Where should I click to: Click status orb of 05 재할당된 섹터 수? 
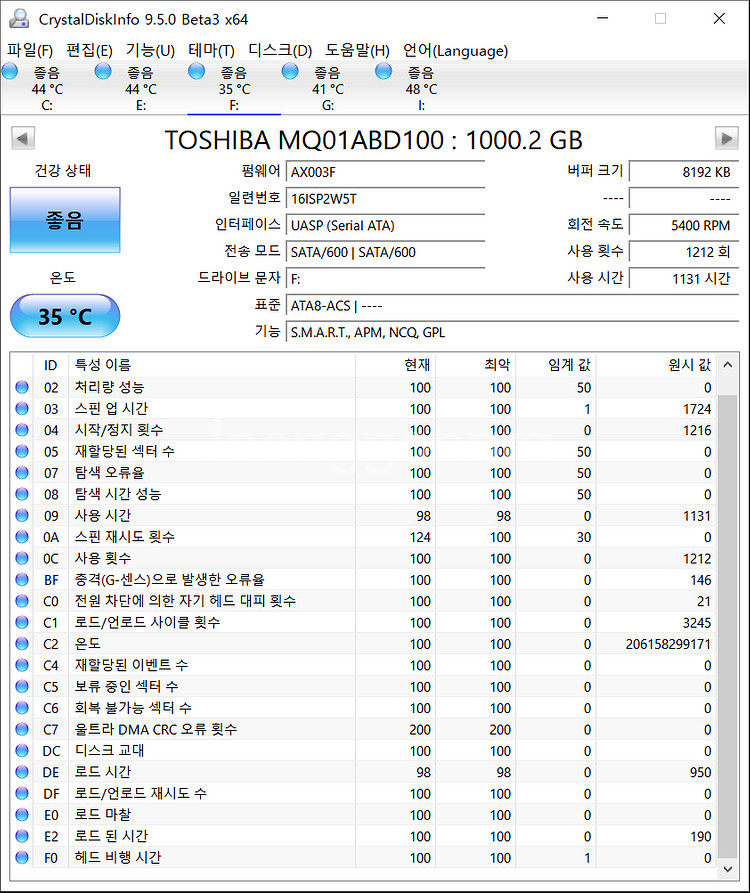tap(22, 452)
